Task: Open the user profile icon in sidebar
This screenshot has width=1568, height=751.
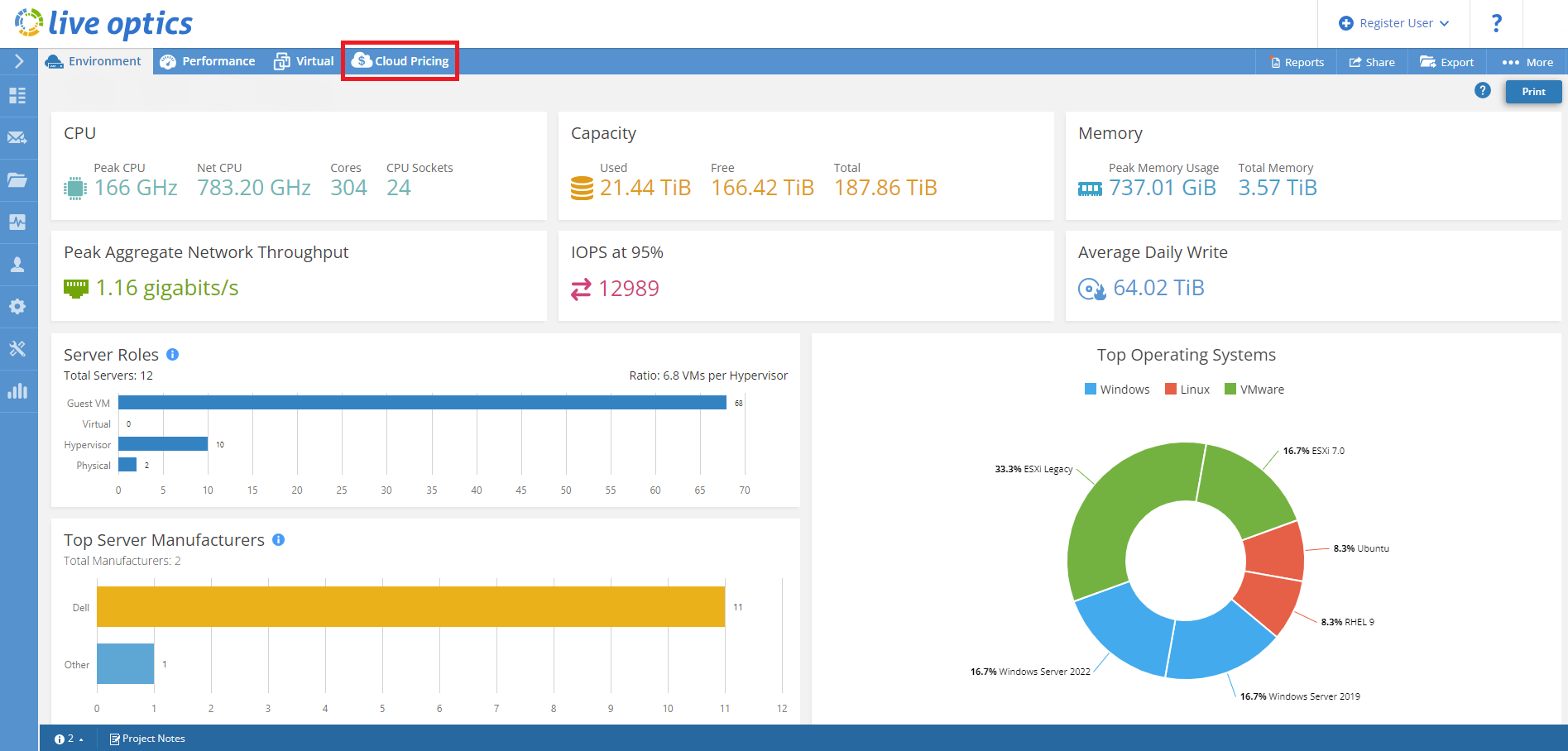Action: coord(17,264)
